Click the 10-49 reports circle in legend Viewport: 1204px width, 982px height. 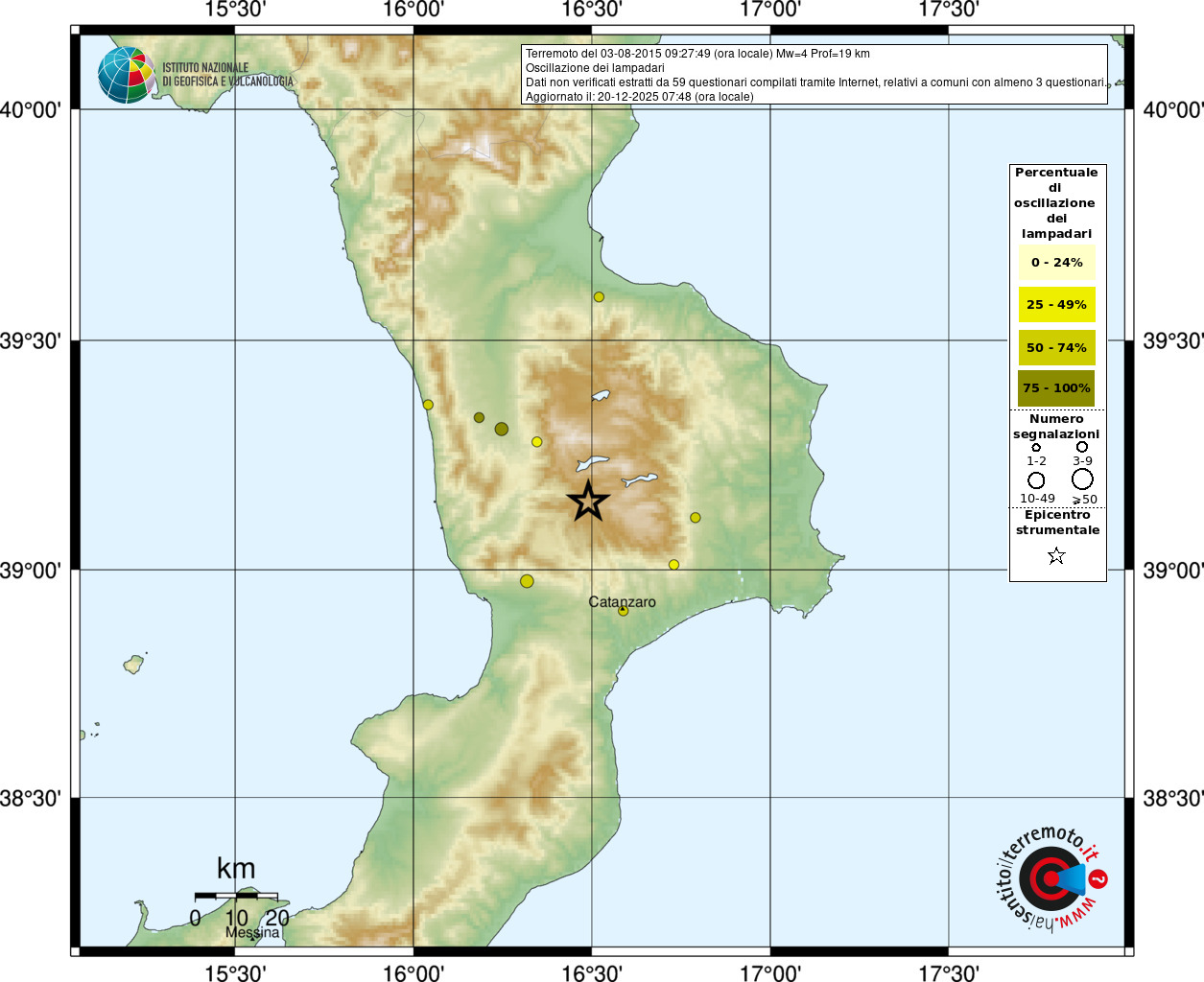(1036, 480)
